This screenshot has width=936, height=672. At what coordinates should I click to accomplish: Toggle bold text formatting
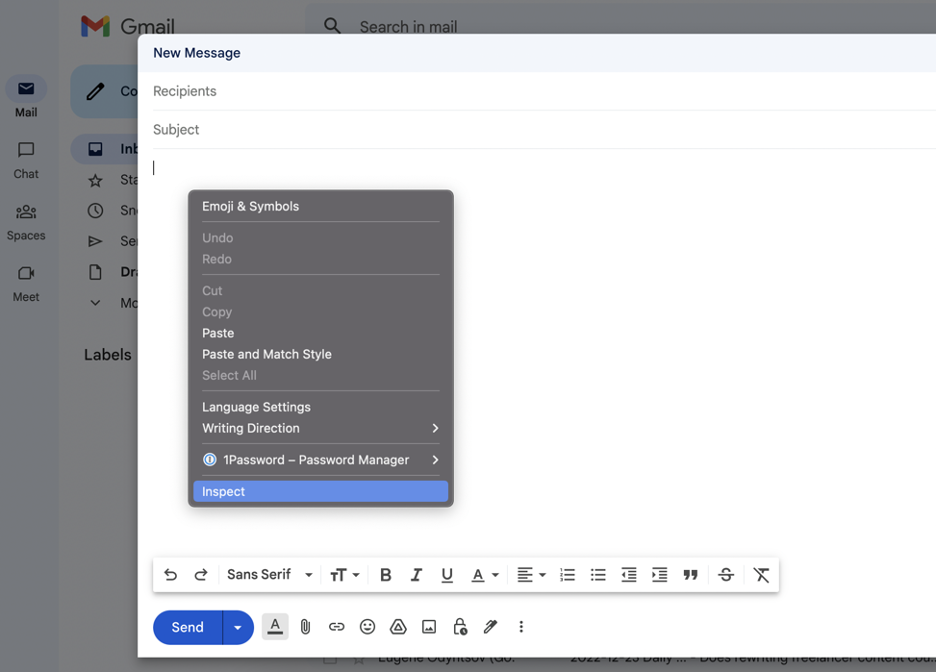pyautogui.click(x=386, y=575)
